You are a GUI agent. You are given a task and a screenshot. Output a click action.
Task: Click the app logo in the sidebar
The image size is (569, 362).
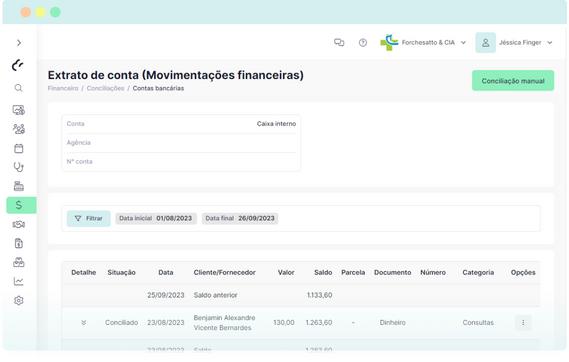click(18, 65)
